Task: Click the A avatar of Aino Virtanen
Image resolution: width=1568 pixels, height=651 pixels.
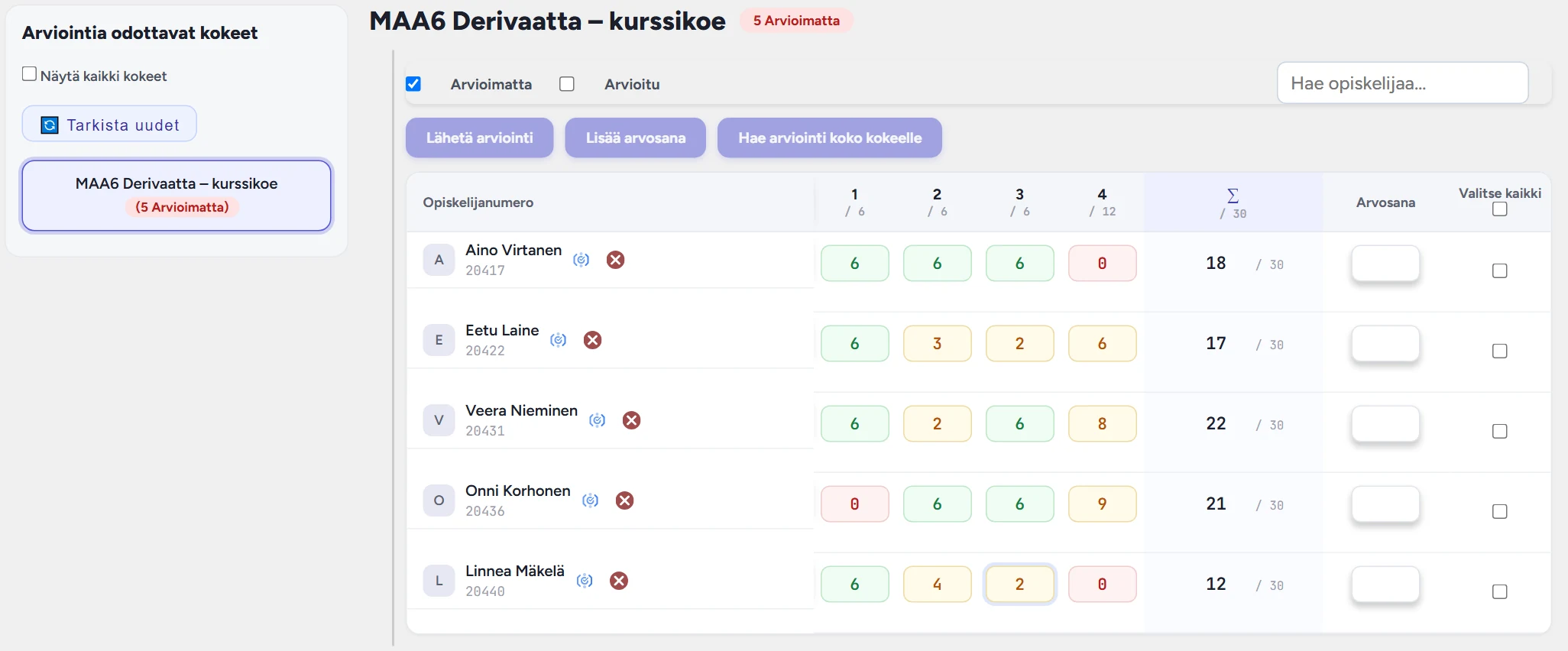Action: pyautogui.click(x=439, y=260)
